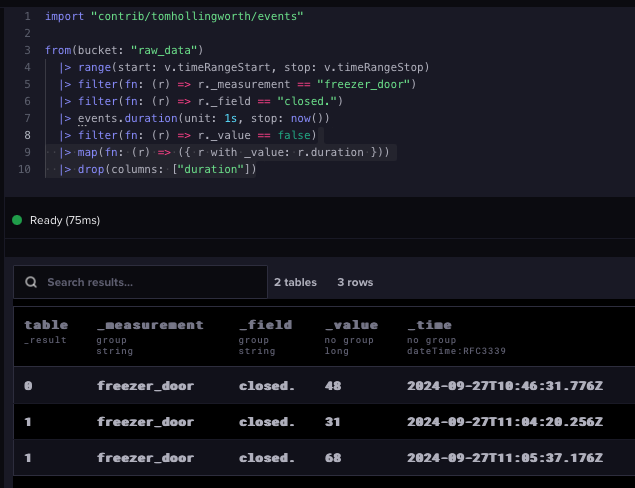This screenshot has height=488, width=635.
Task: Click the drop columns line of code
Action: click(167, 169)
